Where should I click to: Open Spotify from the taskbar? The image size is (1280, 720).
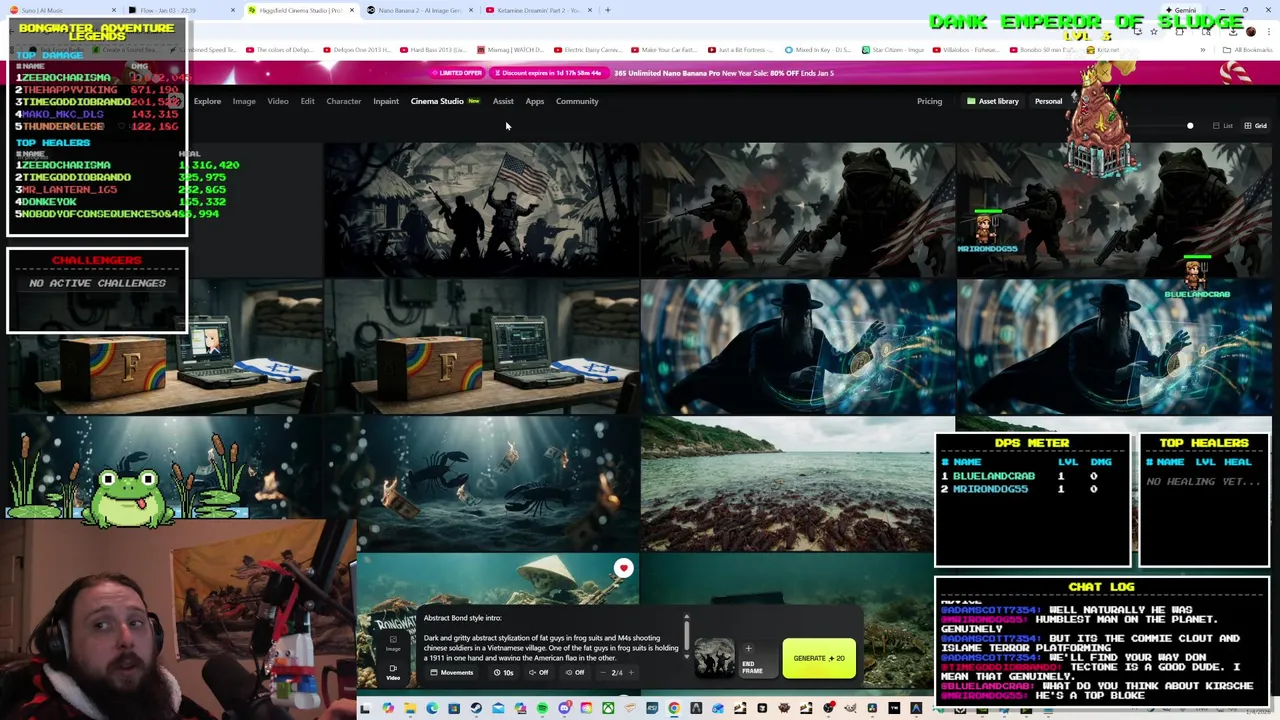pos(542,709)
